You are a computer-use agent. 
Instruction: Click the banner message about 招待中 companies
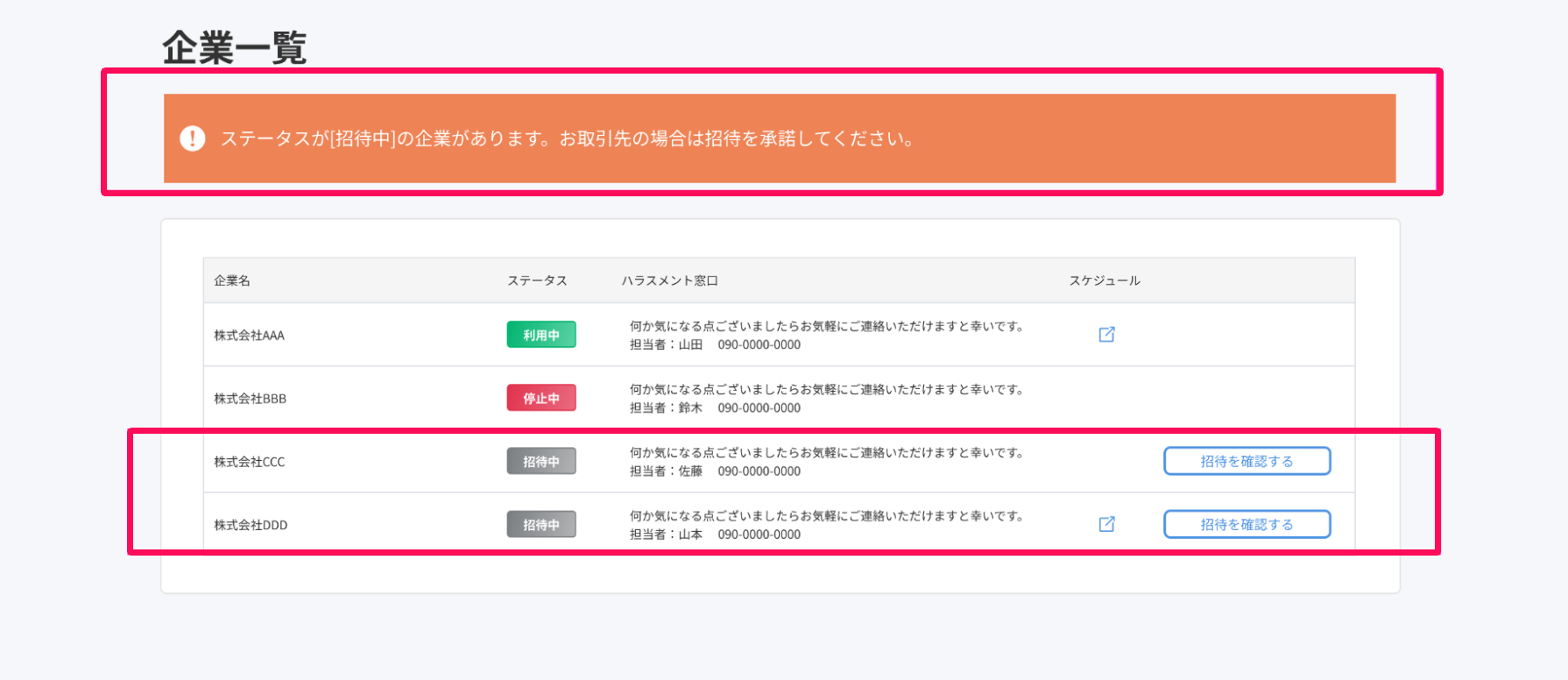(x=567, y=138)
